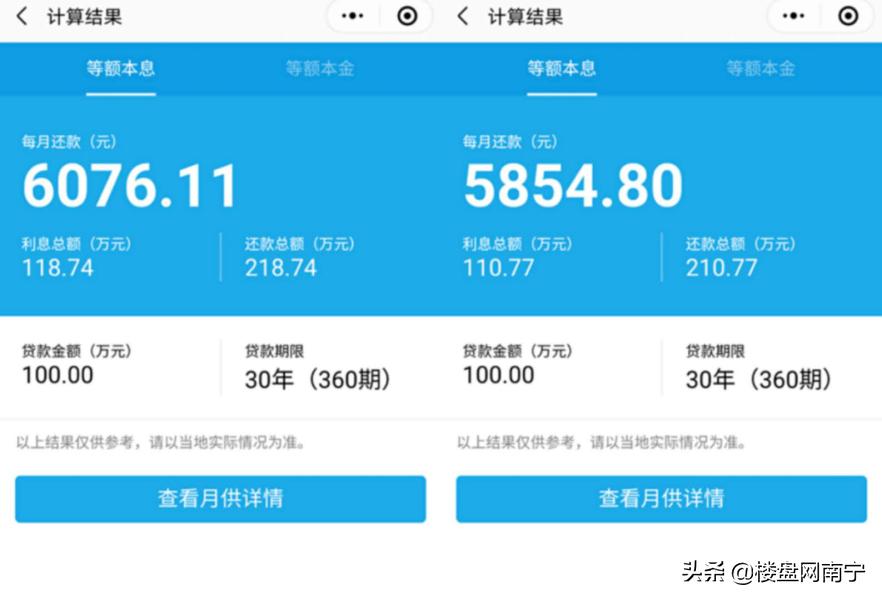Switch to 等额本金 tab on the left screen
This screenshot has height=600, width=882.
(x=319, y=70)
